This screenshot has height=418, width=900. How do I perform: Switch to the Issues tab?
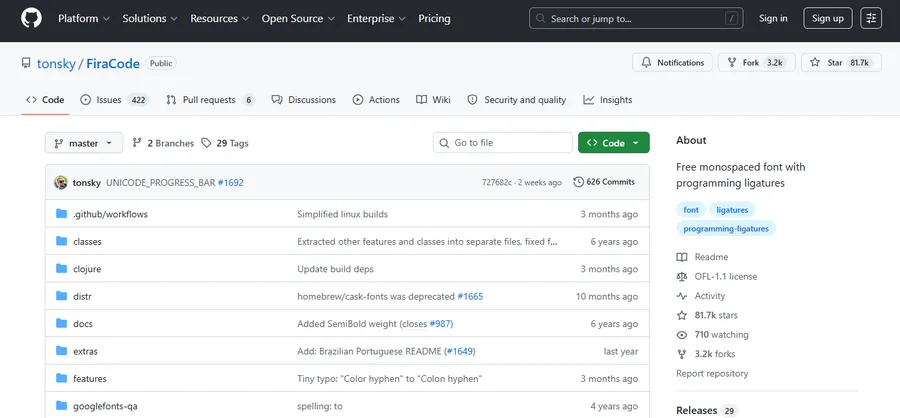(114, 100)
